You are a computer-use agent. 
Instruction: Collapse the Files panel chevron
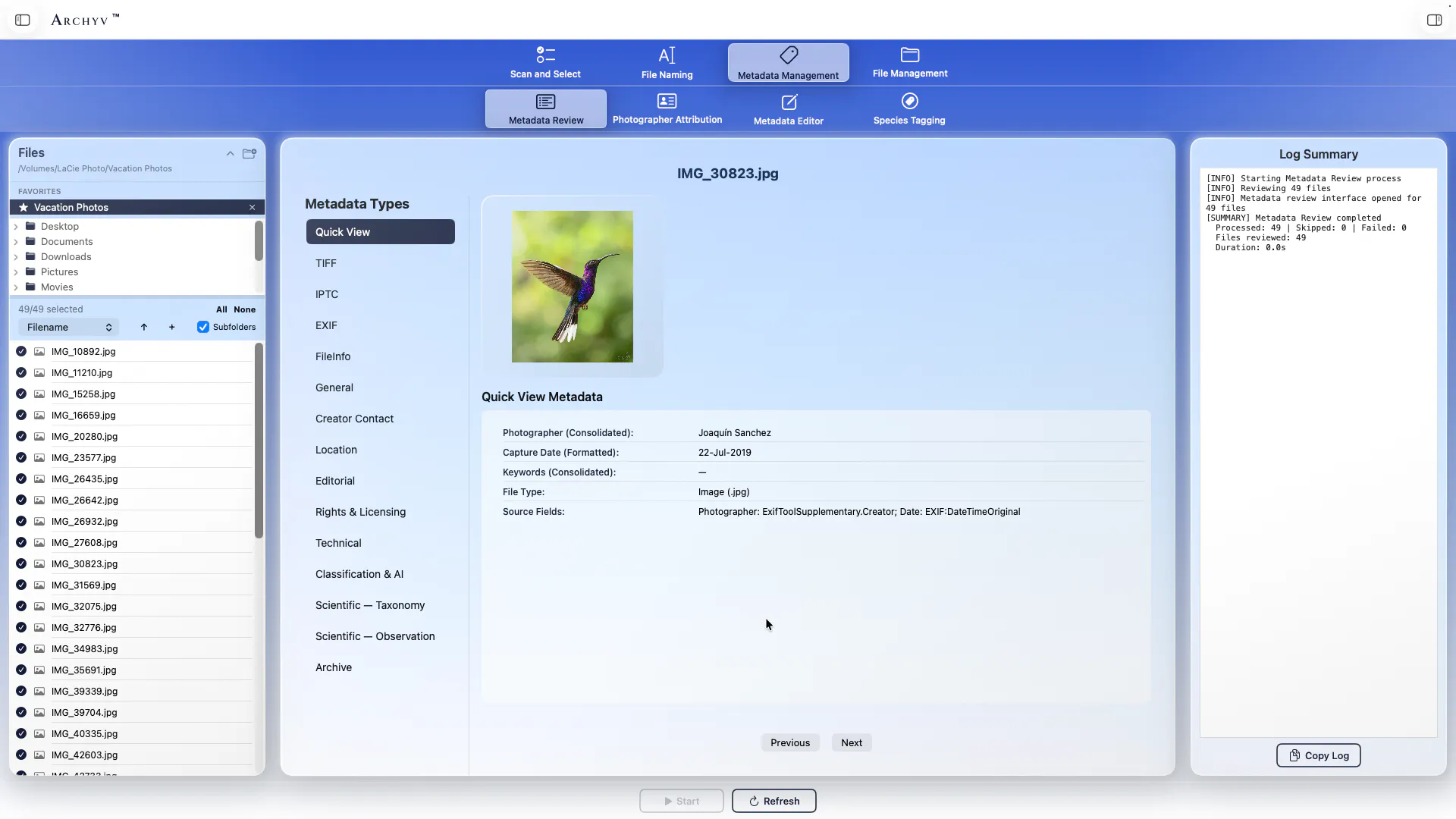230,154
